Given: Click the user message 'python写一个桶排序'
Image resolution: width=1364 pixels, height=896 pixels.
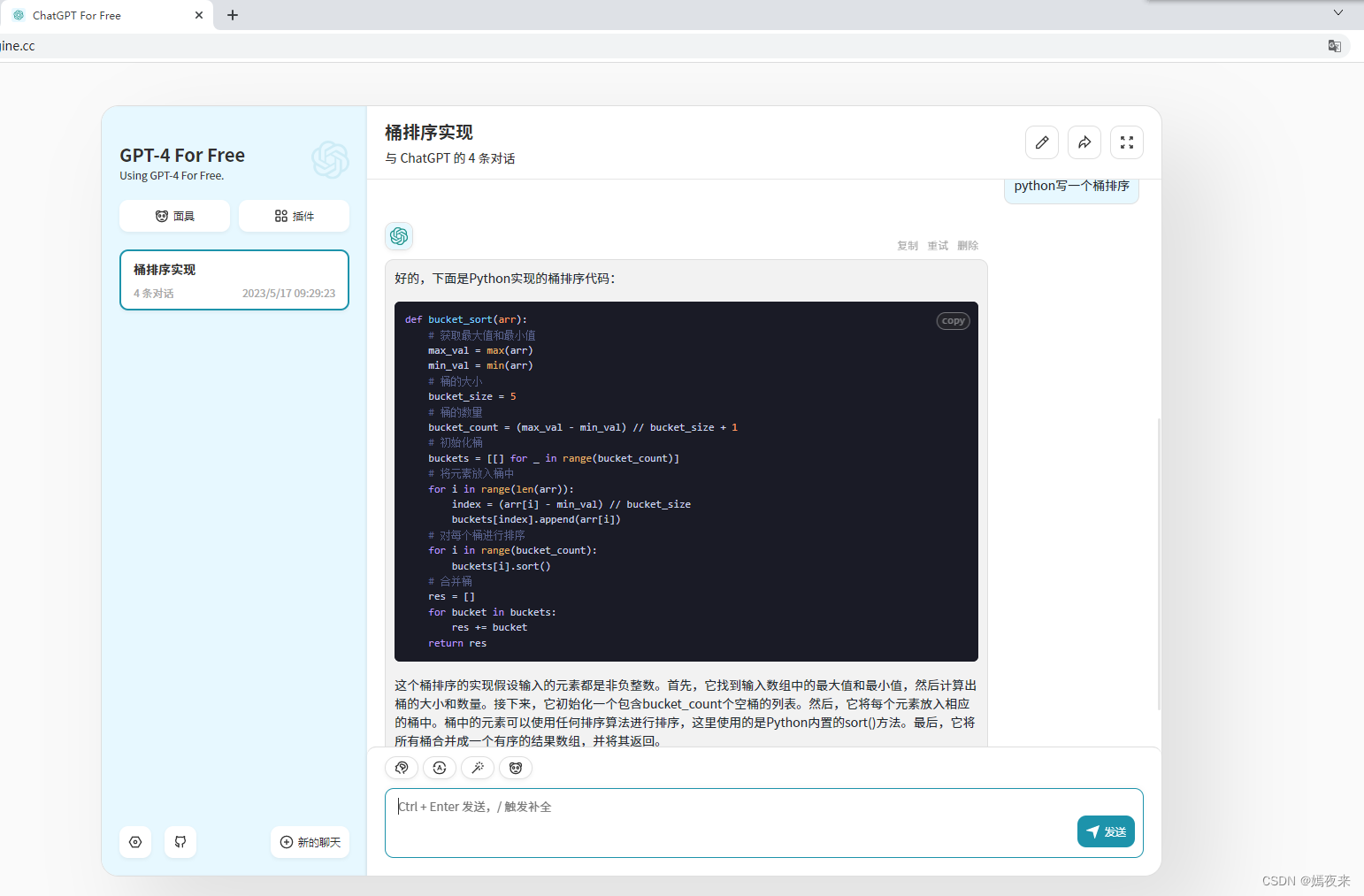Looking at the screenshot, I should [x=1071, y=187].
